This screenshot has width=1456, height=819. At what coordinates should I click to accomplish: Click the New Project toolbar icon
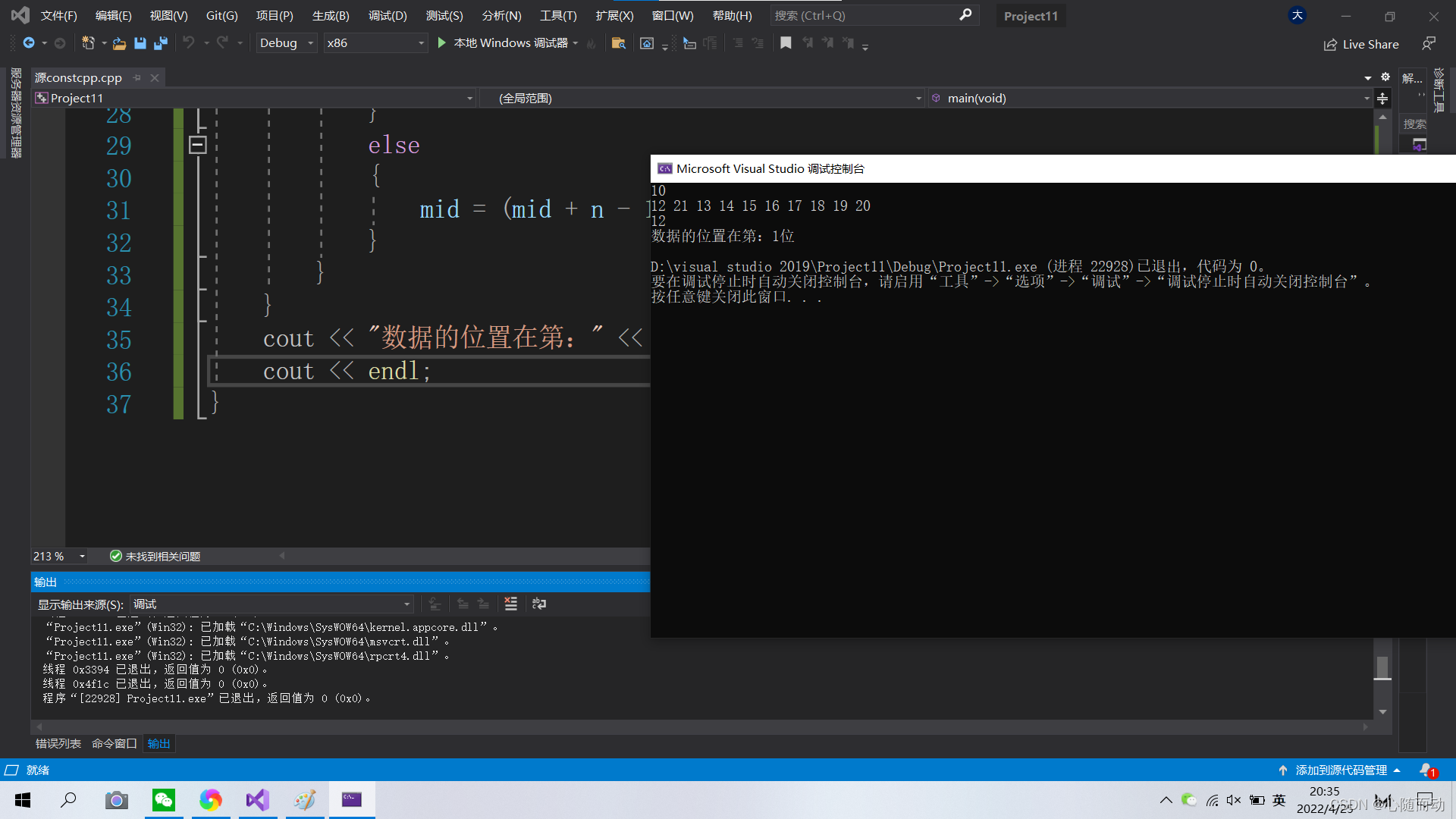tap(88, 43)
